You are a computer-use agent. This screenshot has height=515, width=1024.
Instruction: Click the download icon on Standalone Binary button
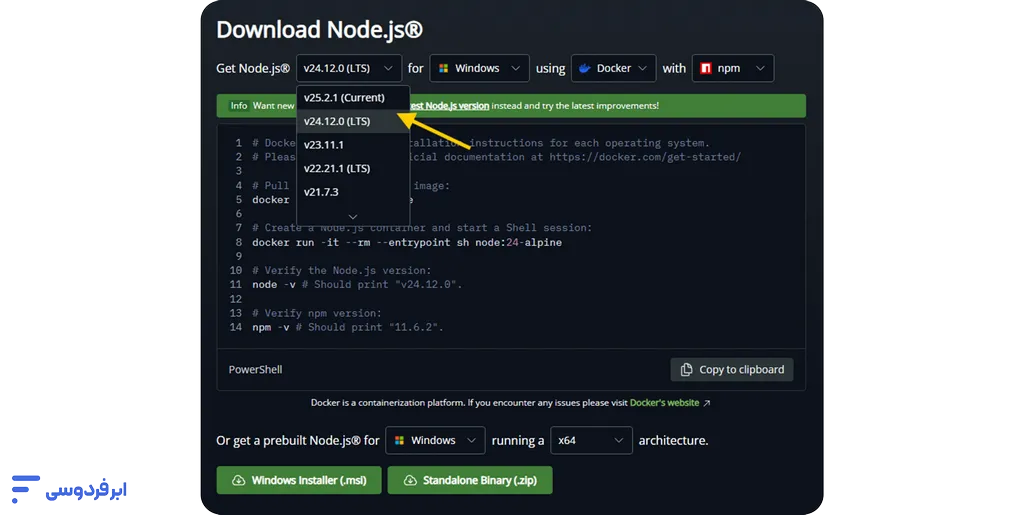tap(410, 480)
